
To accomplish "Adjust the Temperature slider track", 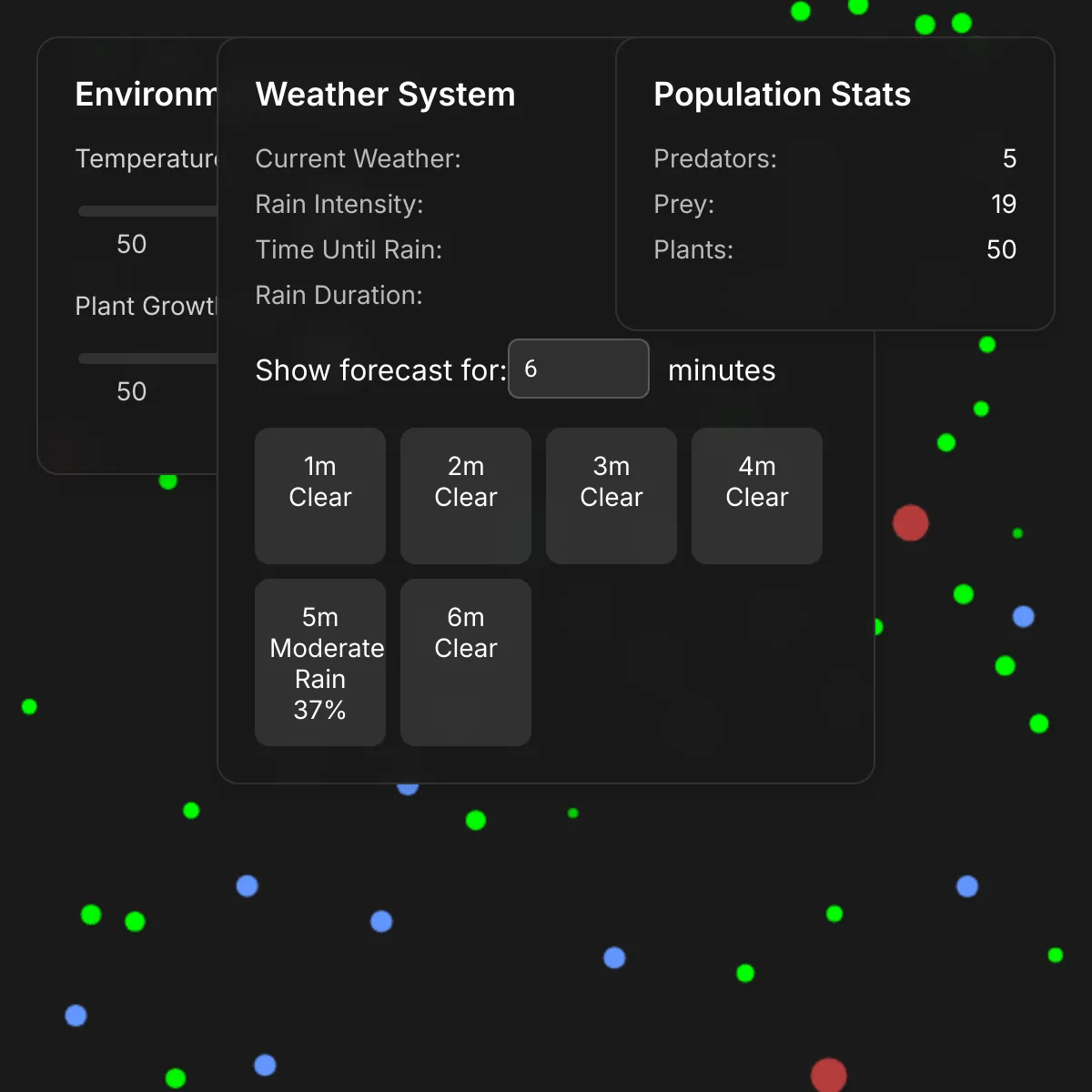I will pos(147,211).
